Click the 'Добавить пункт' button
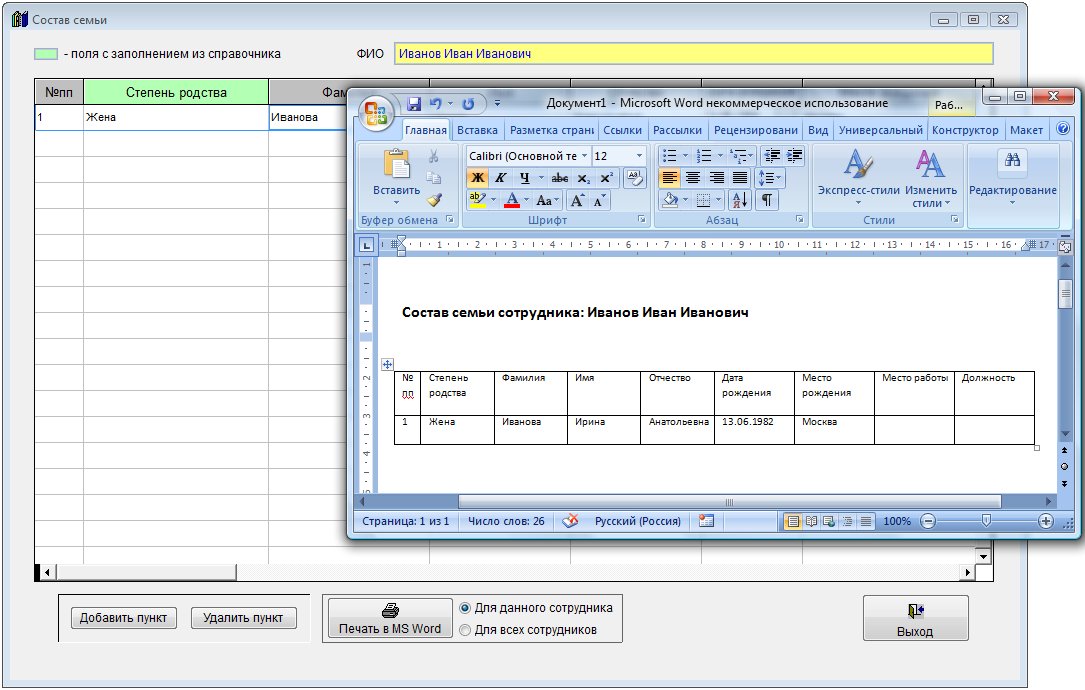The height and width of the screenshot is (690, 1085). (124, 618)
